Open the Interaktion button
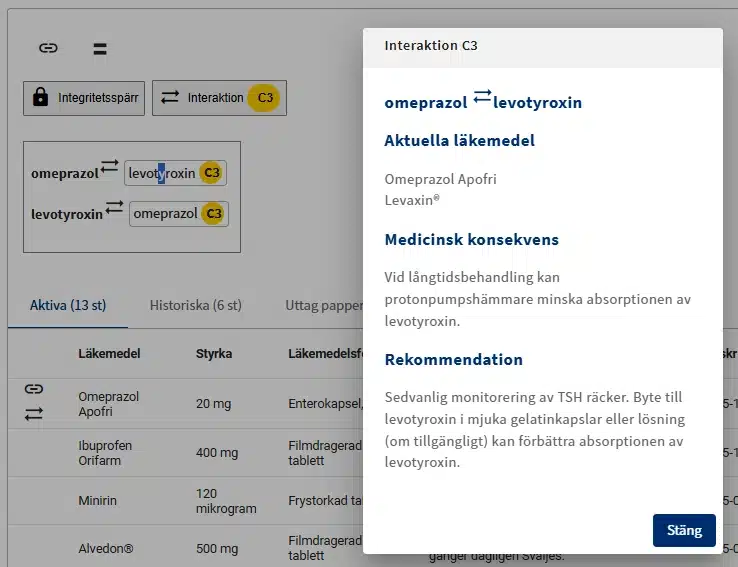 click(218, 98)
